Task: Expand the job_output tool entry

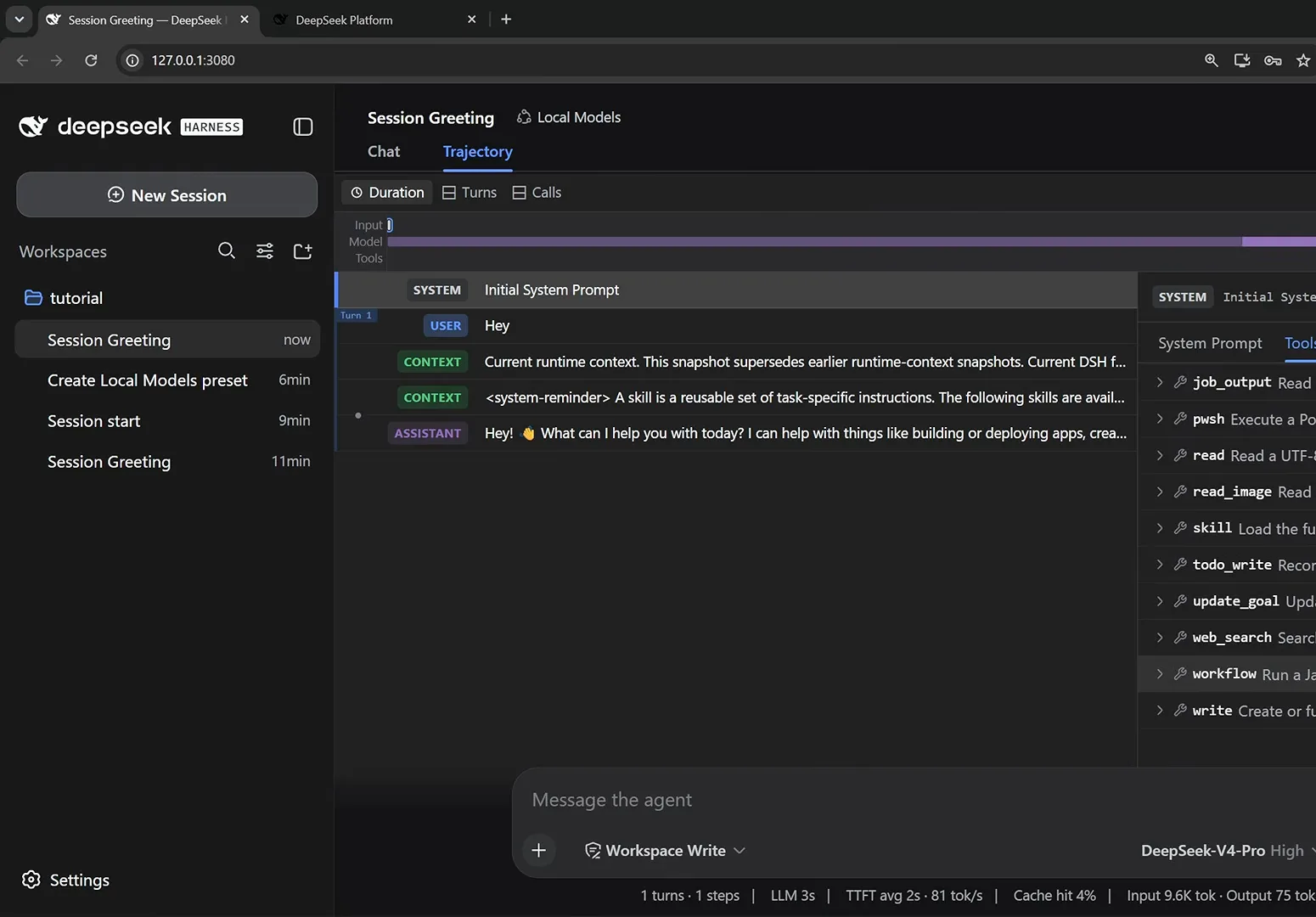Action: [1160, 382]
